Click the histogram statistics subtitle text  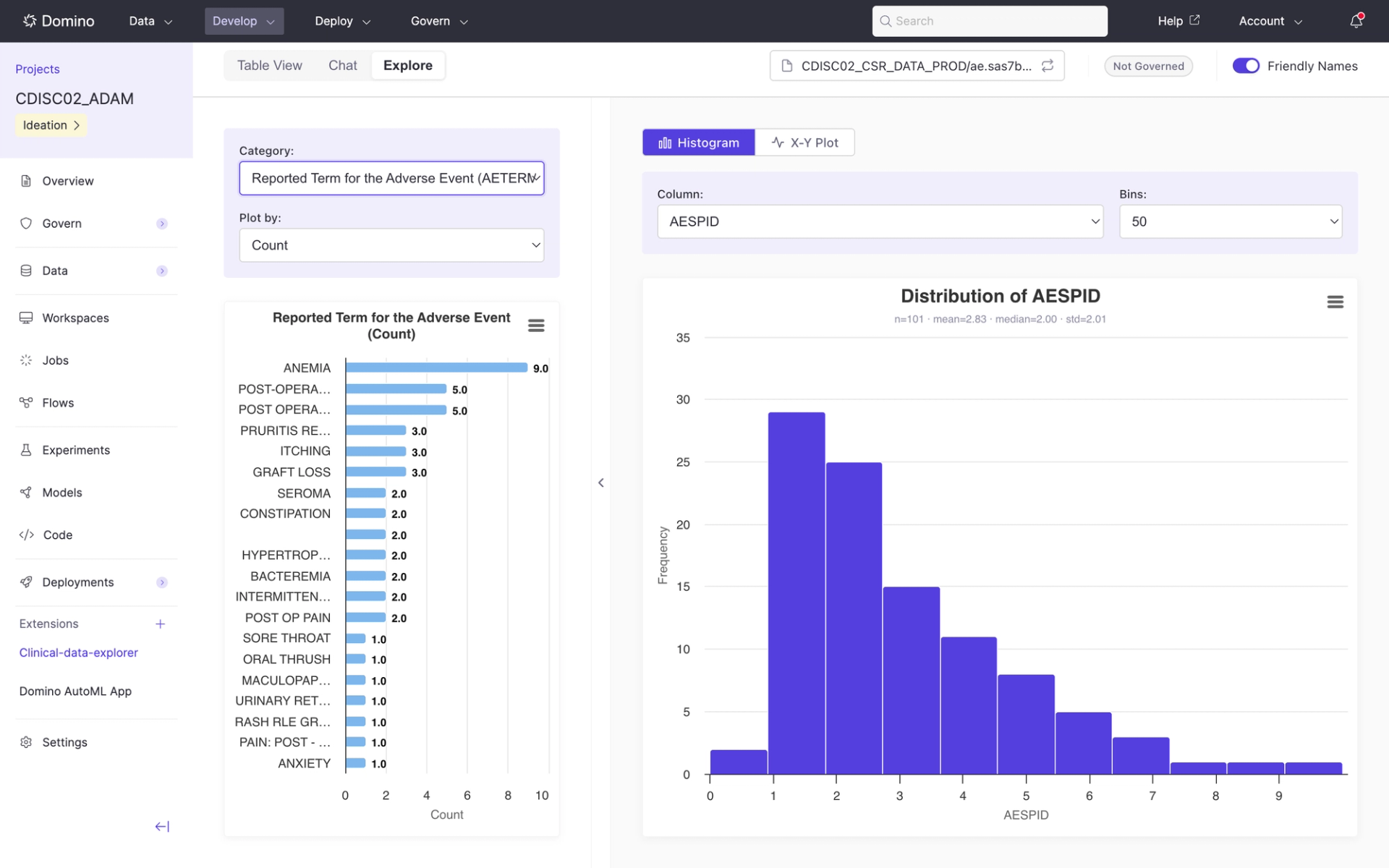pos(1000,319)
